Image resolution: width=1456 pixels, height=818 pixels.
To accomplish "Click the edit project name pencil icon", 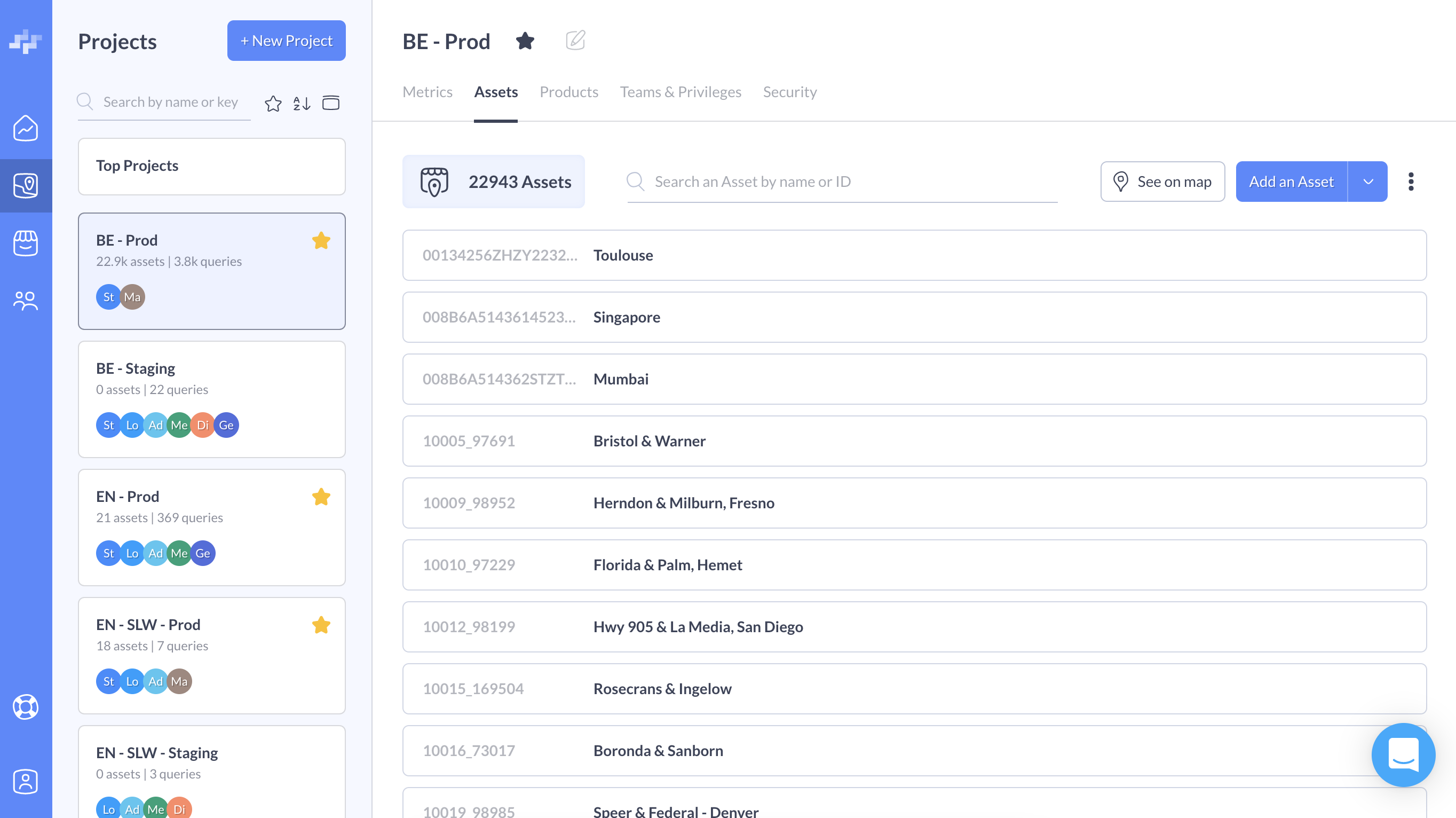I will (575, 40).
